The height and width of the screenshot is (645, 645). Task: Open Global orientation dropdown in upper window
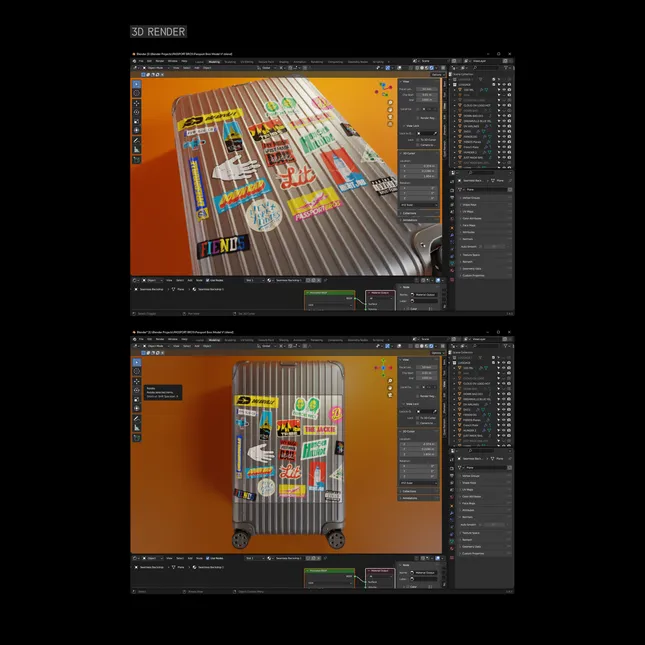[x=267, y=68]
